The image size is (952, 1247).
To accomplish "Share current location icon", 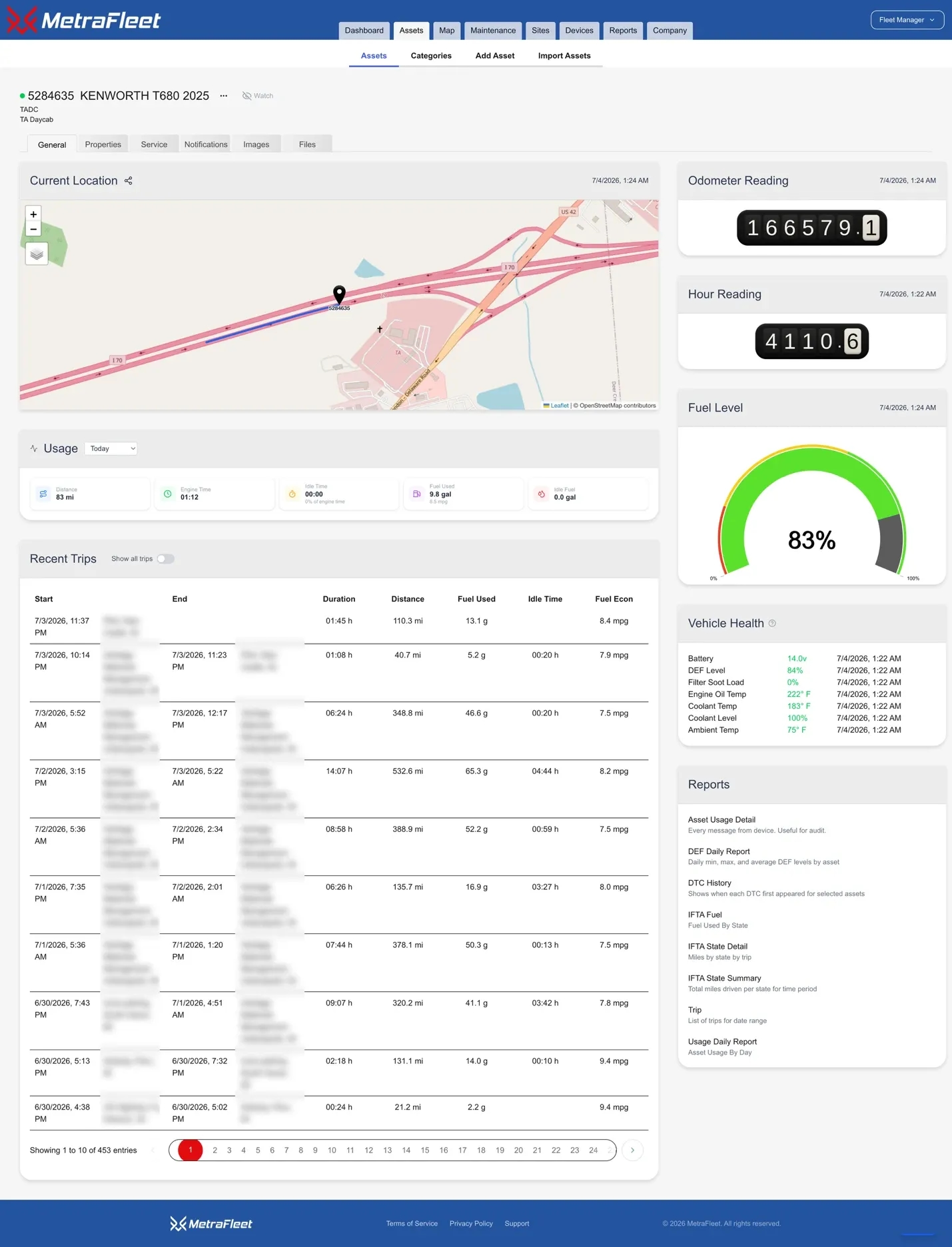I will (x=129, y=181).
